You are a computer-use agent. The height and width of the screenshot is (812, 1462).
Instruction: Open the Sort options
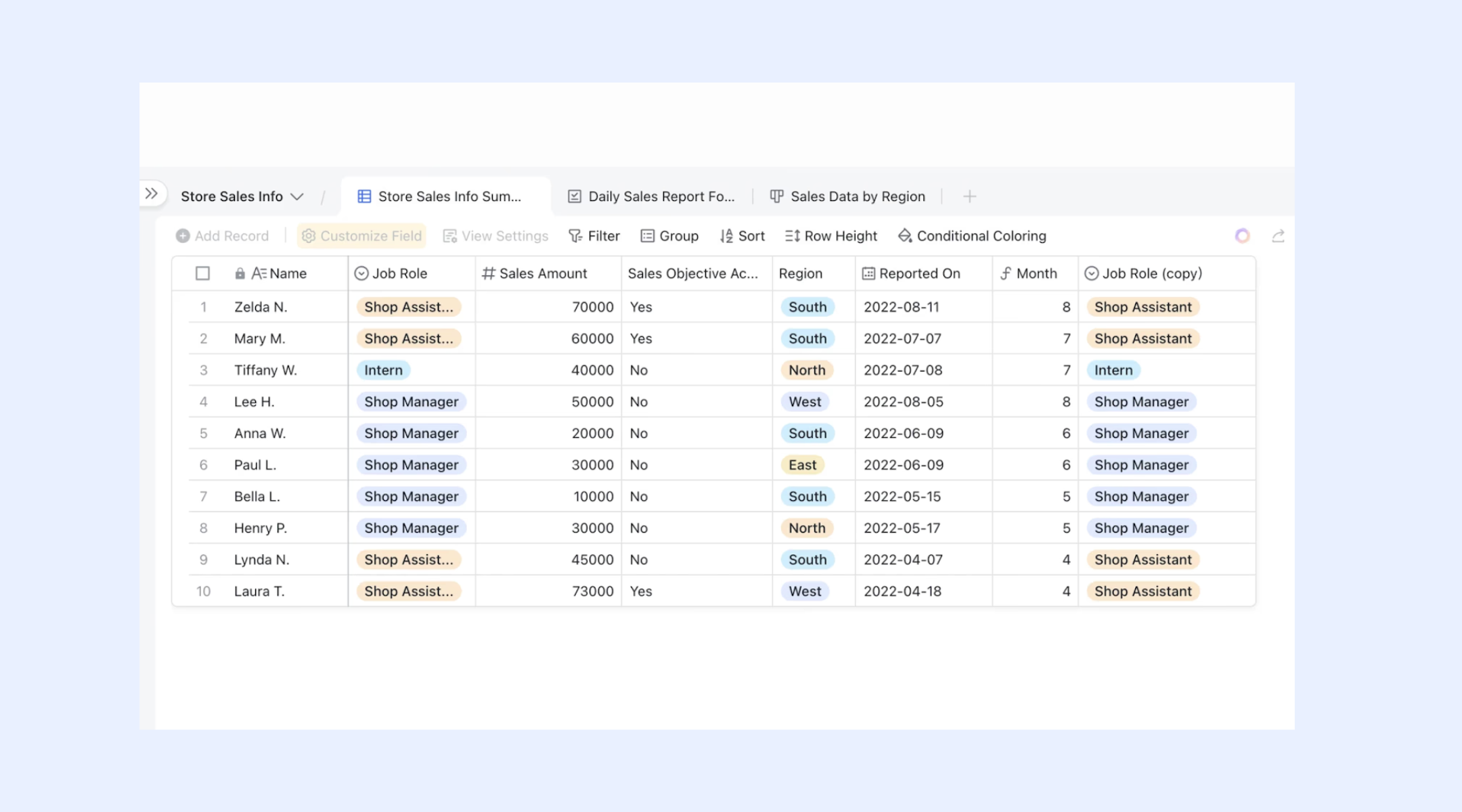(743, 235)
